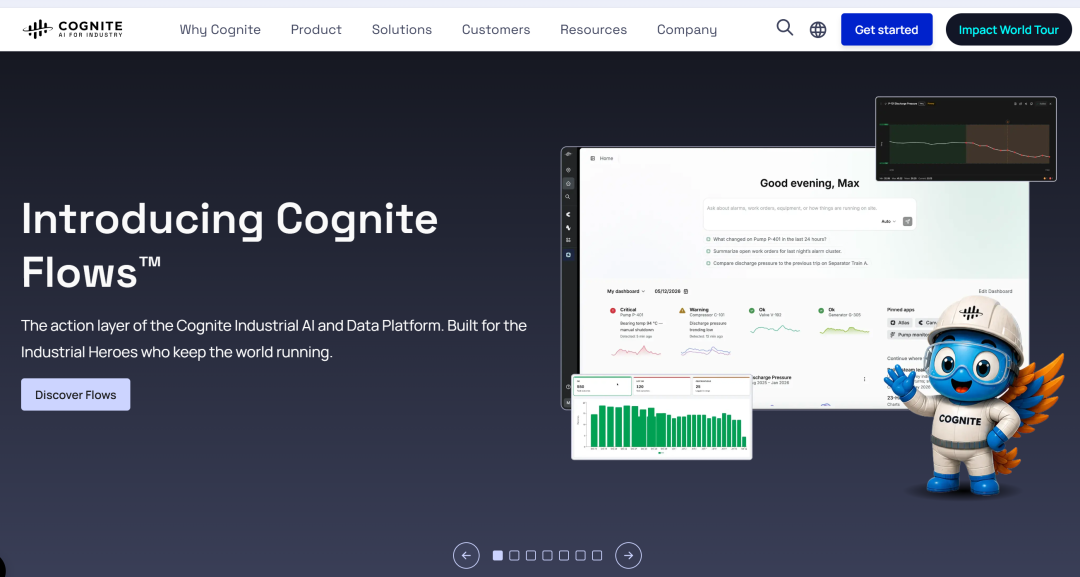This screenshot has height=577, width=1080.
Task: Select the seventh carousel slide indicator
Action: (596, 555)
